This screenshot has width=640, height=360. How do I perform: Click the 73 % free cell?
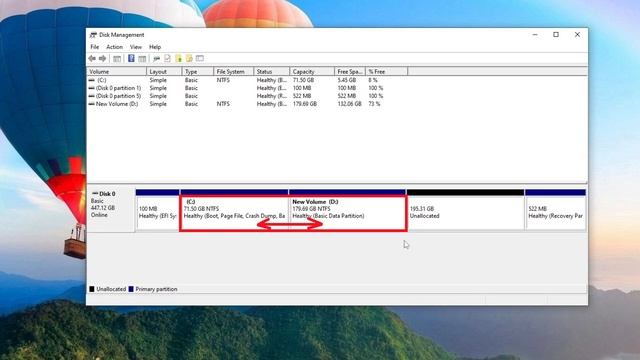[374, 104]
